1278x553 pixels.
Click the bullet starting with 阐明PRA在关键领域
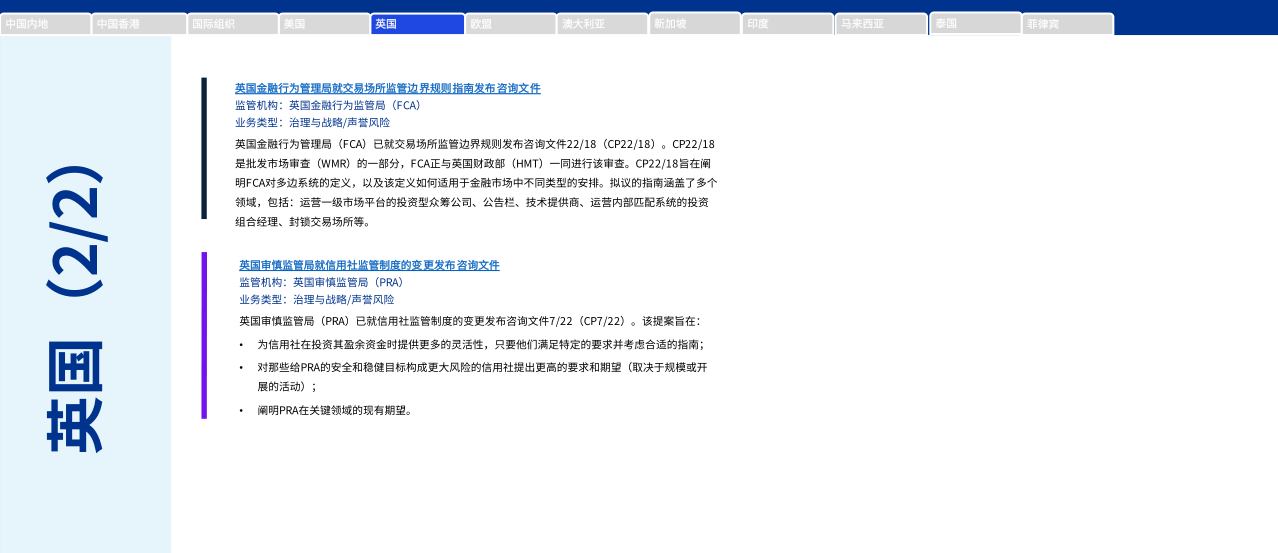pos(334,410)
